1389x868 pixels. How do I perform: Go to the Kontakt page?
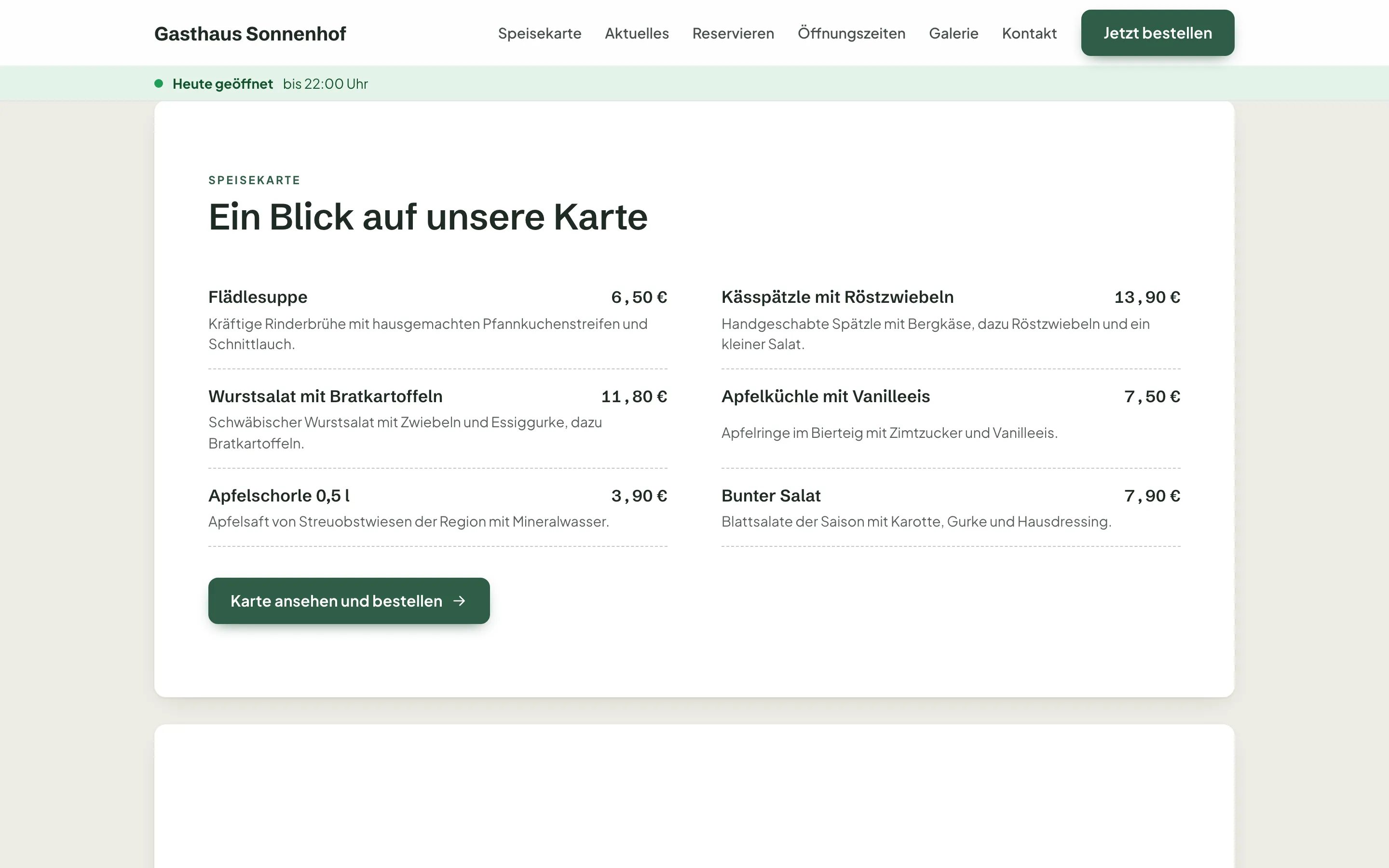pos(1029,33)
